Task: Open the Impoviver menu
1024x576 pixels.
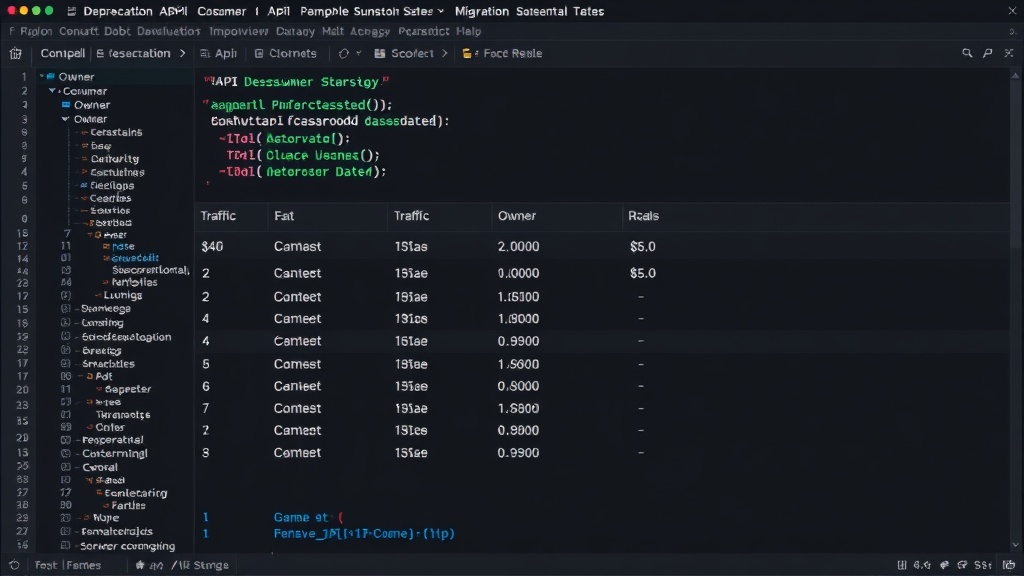Action: (x=238, y=31)
